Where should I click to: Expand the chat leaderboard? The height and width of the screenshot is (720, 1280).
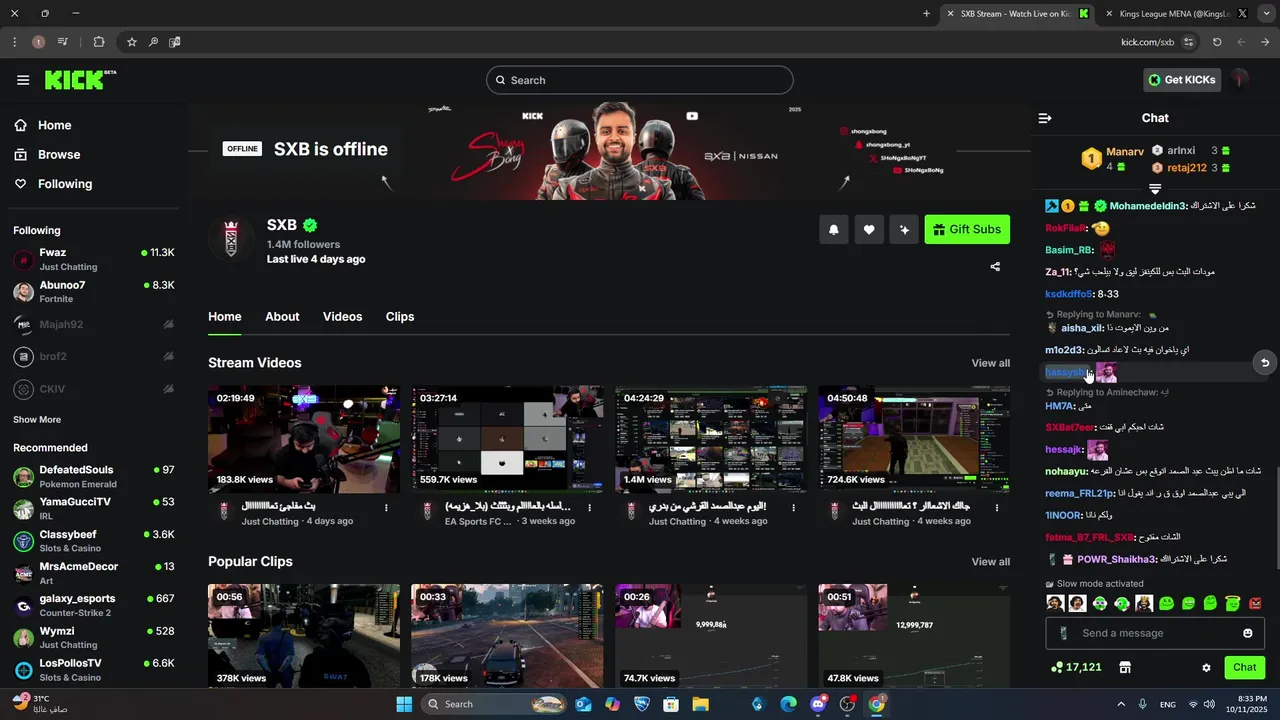(x=1155, y=189)
